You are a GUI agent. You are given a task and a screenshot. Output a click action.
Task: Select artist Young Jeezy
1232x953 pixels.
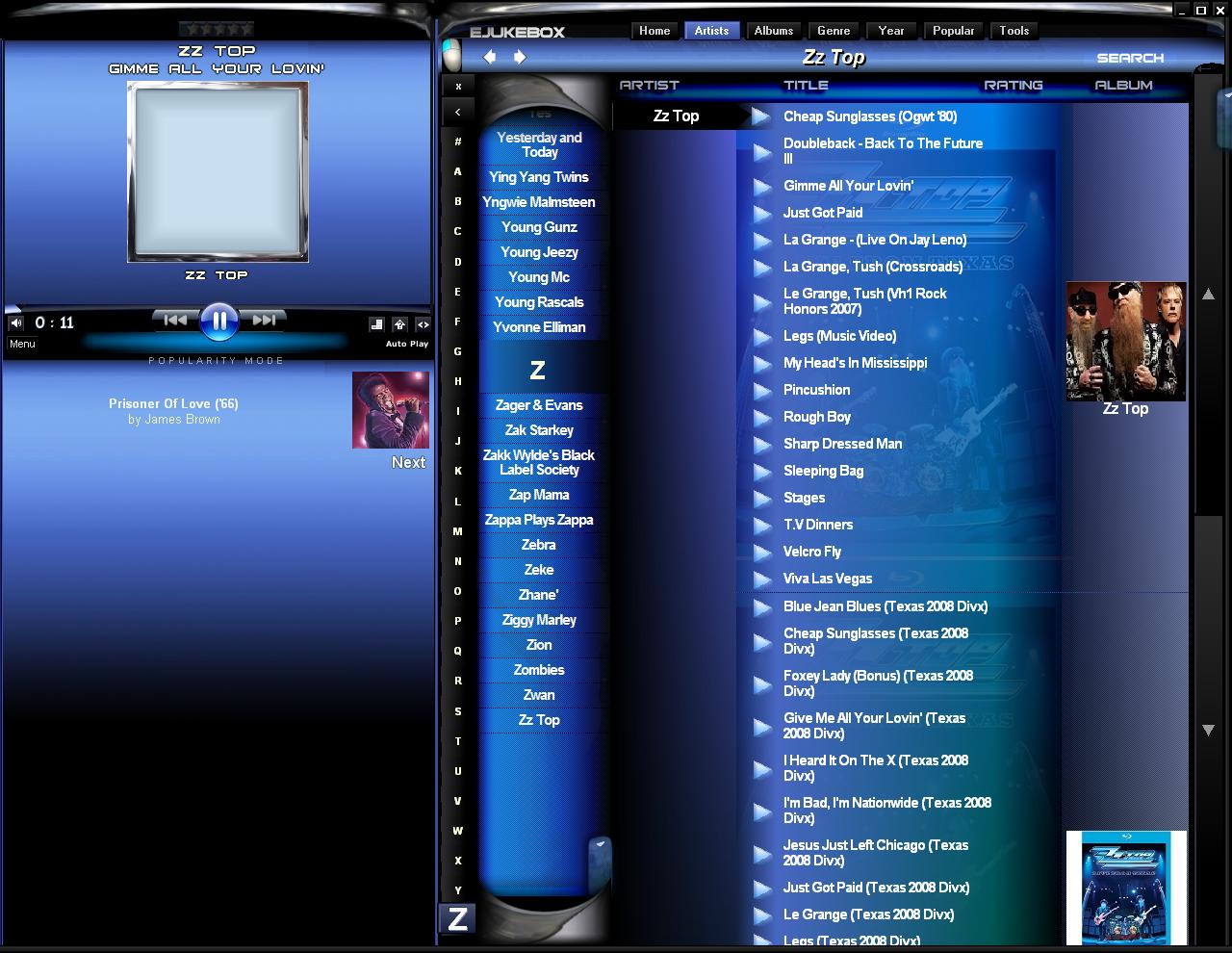point(539,252)
